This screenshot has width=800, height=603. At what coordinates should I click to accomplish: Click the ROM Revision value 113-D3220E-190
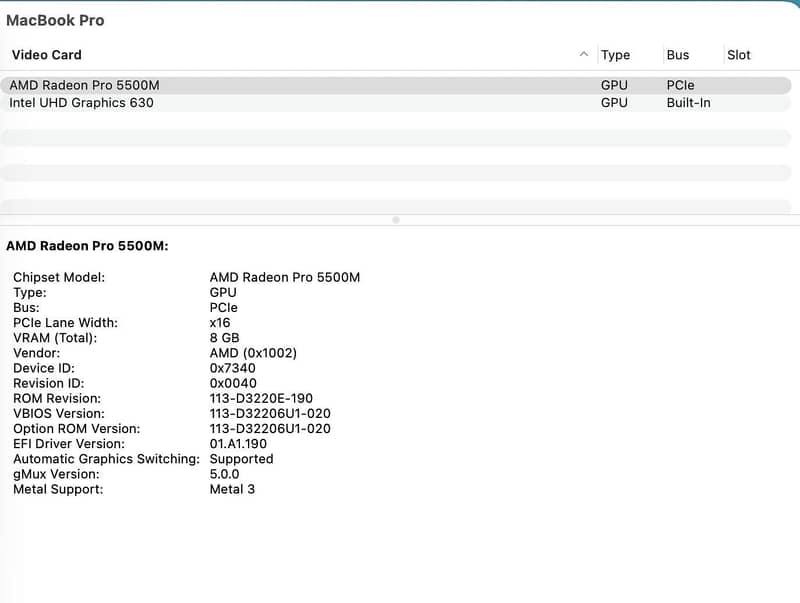(x=261, y=398)
